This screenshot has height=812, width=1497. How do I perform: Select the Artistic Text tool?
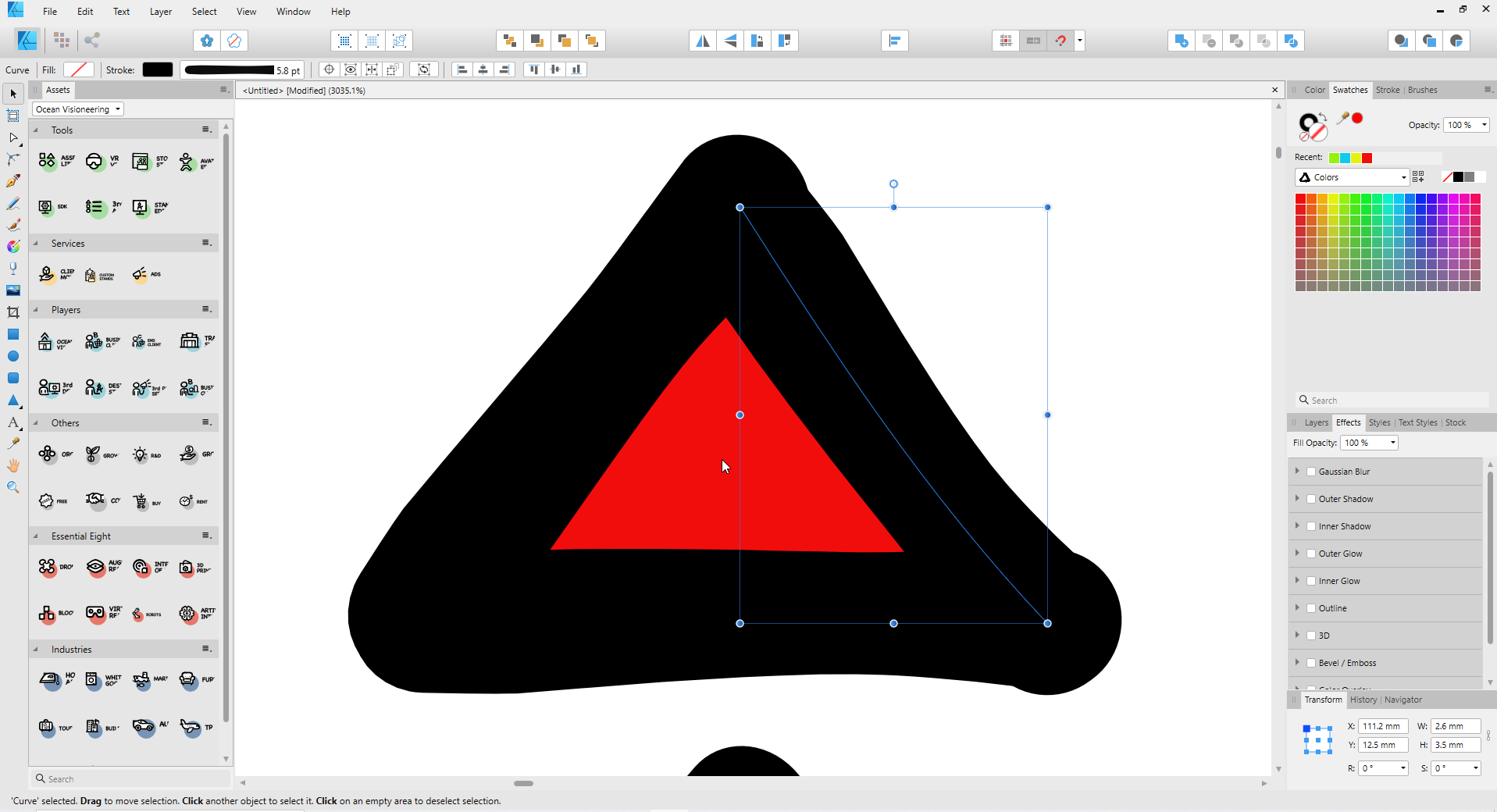coord(13,422)
